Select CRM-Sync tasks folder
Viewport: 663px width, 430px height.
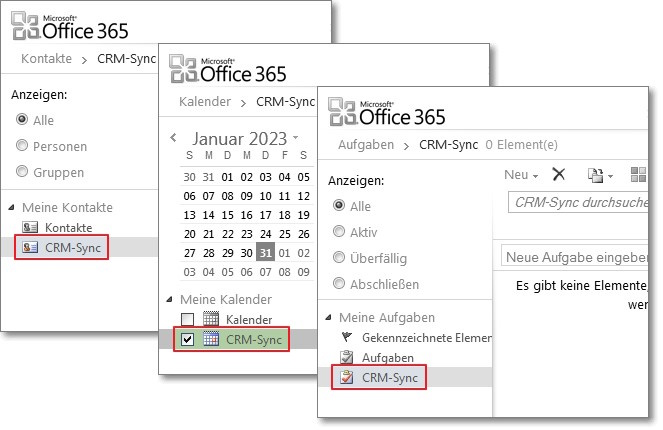390,377
